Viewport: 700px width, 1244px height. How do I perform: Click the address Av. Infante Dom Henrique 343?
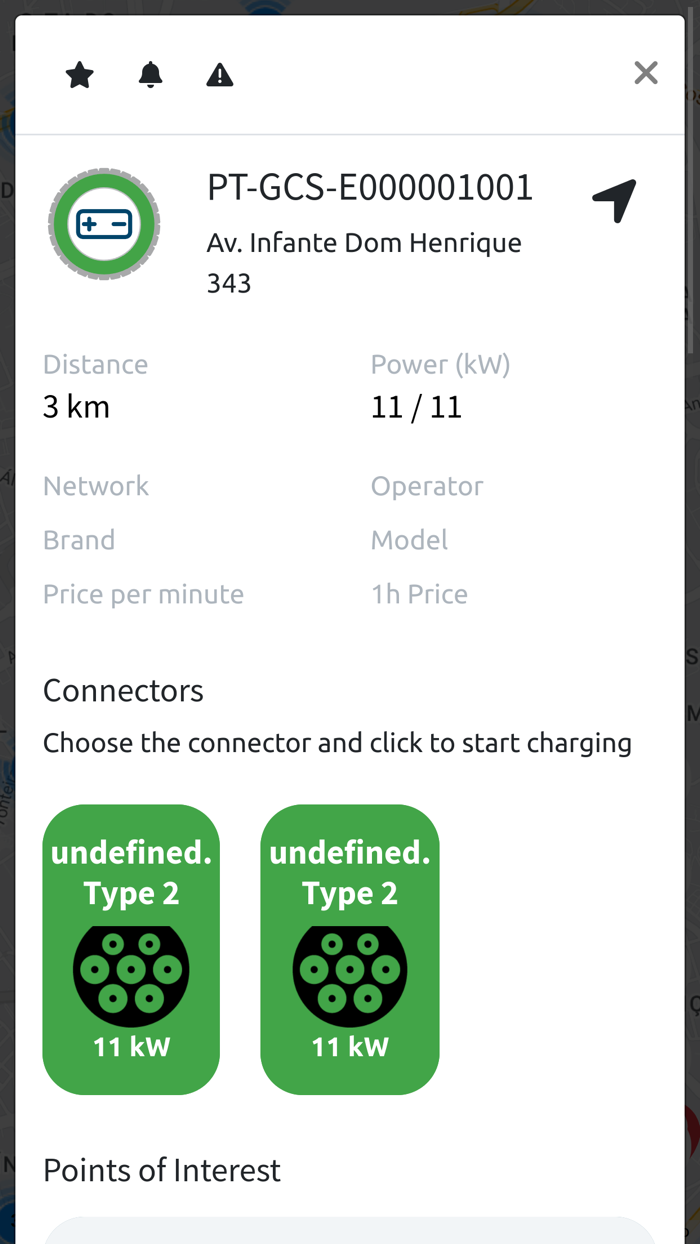[x=363, y=261]
